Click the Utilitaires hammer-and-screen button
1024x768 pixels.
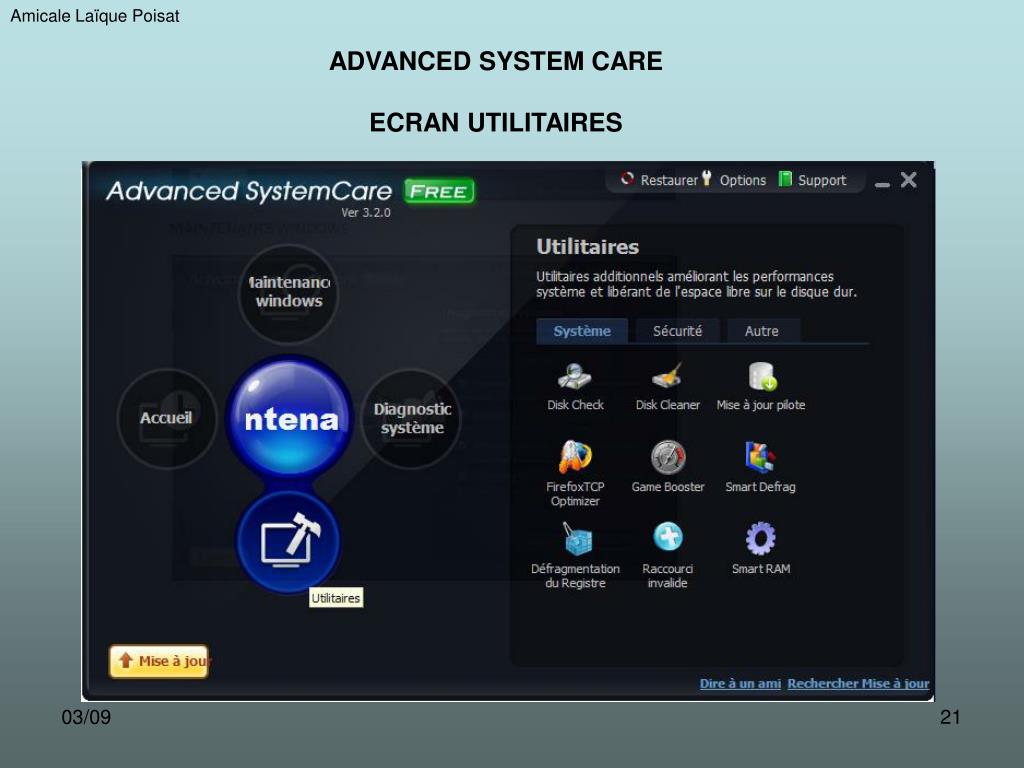click(x=288, y=542)
